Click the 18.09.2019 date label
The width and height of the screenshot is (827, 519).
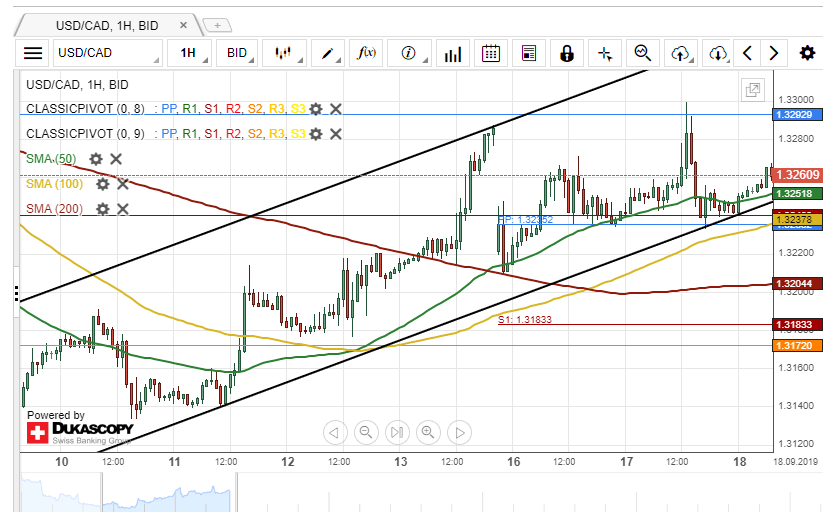(795, 462)
